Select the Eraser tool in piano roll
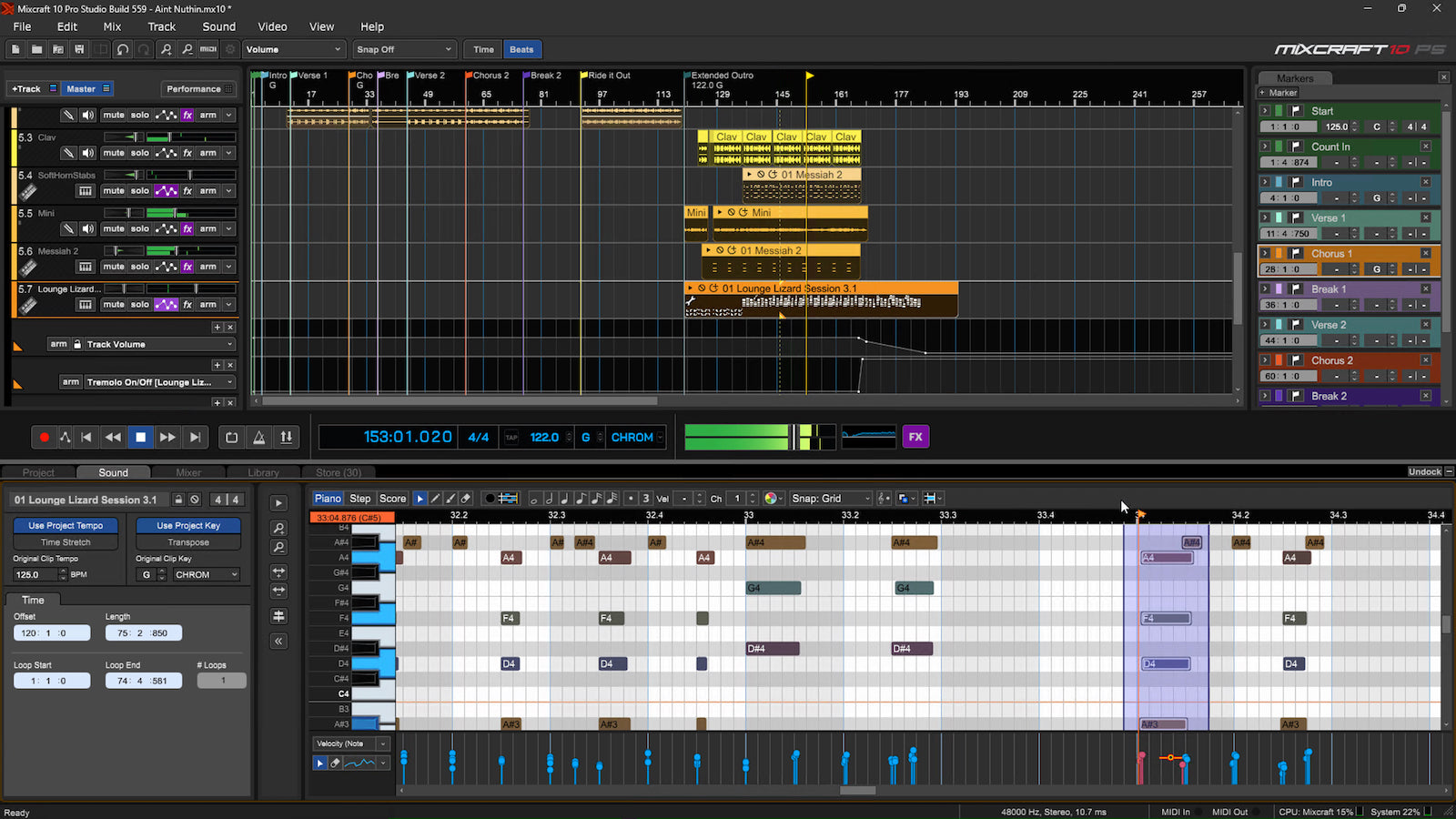 tap(464, 498)
